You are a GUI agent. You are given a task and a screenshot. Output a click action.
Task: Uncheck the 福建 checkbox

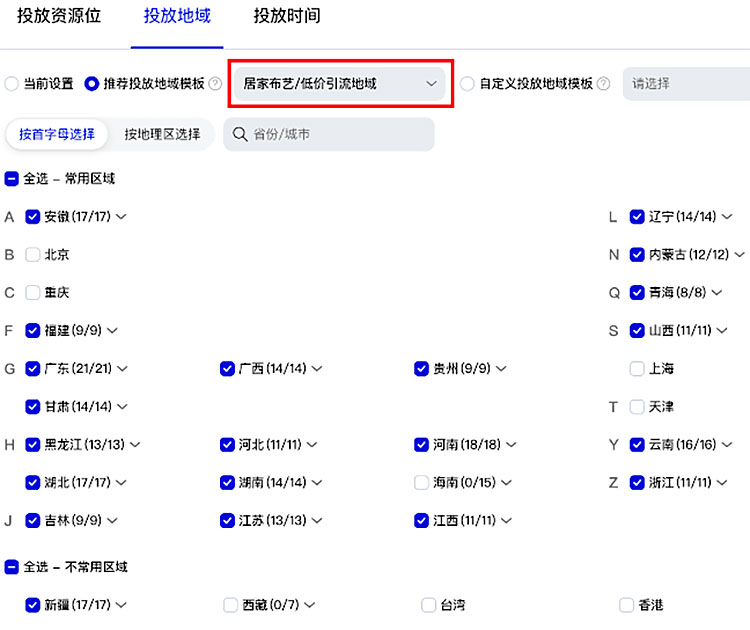[x=33, y=331]
